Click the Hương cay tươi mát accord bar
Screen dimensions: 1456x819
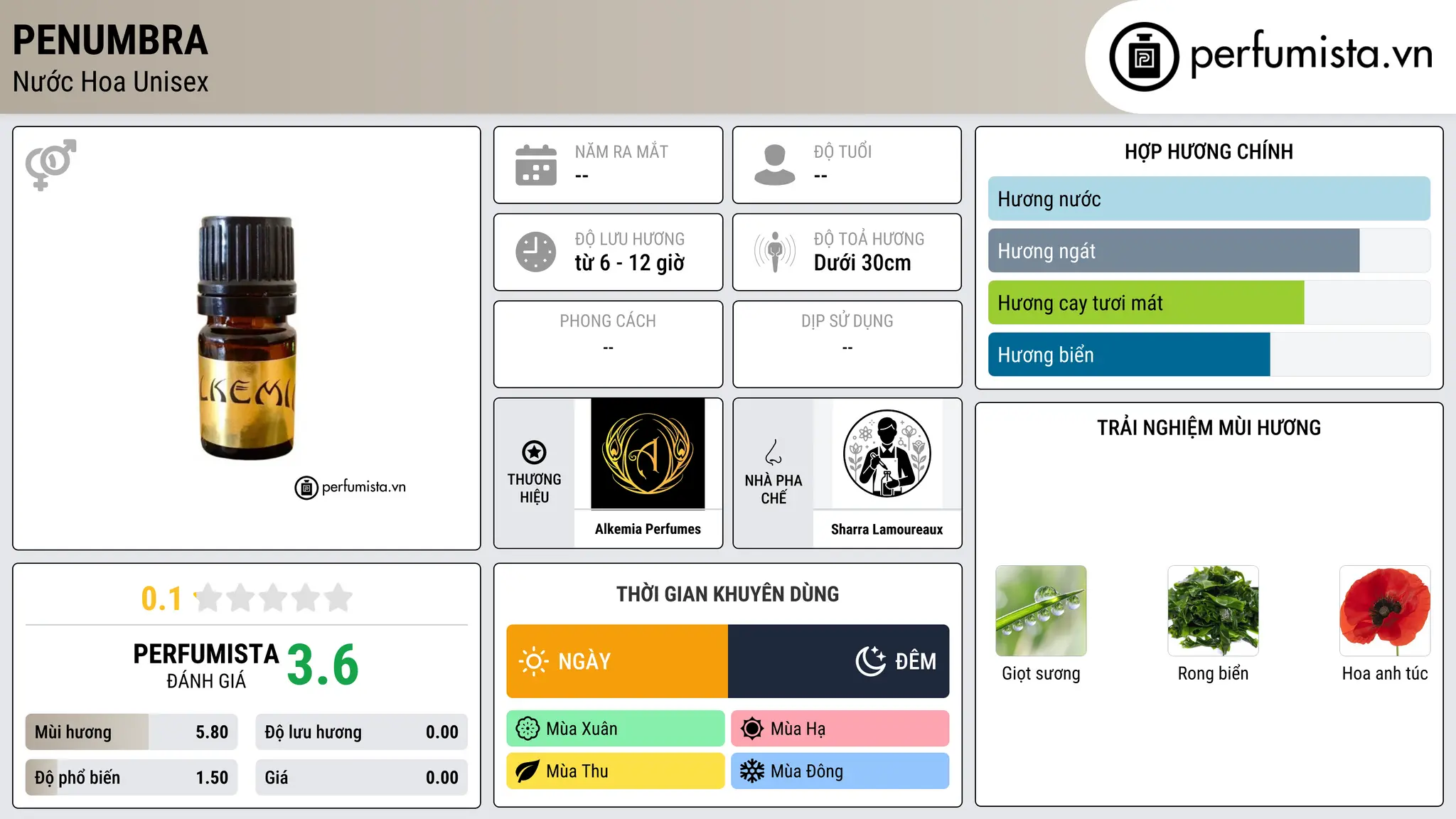1209,303
